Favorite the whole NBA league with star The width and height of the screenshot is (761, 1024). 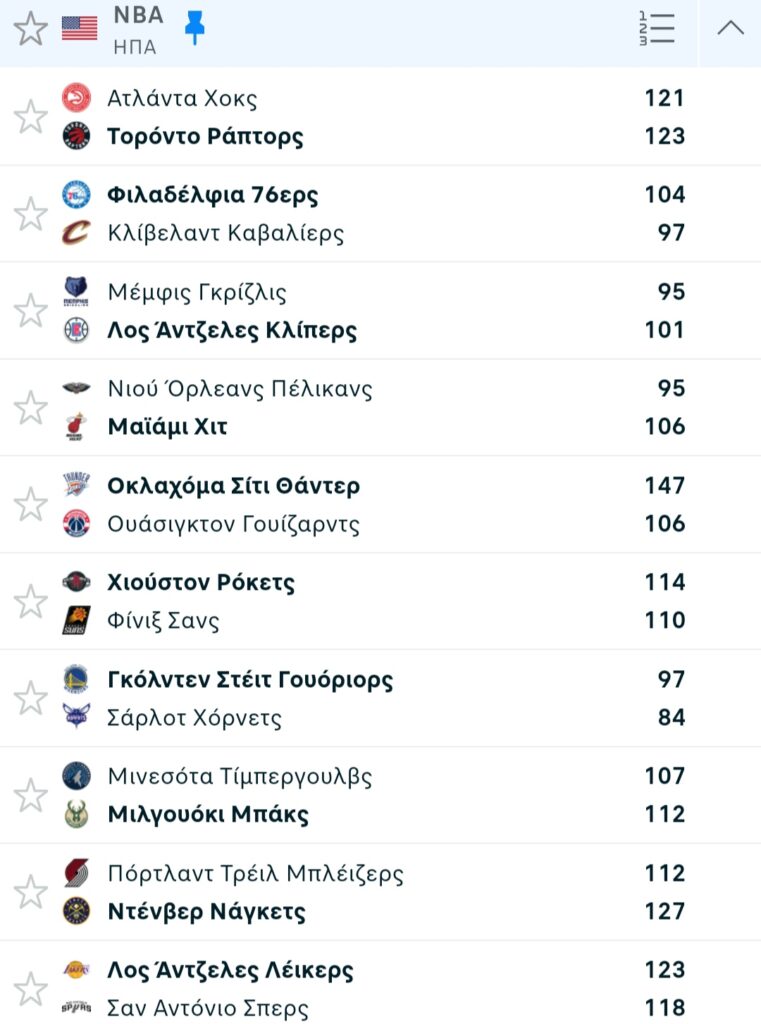point(31,29)
